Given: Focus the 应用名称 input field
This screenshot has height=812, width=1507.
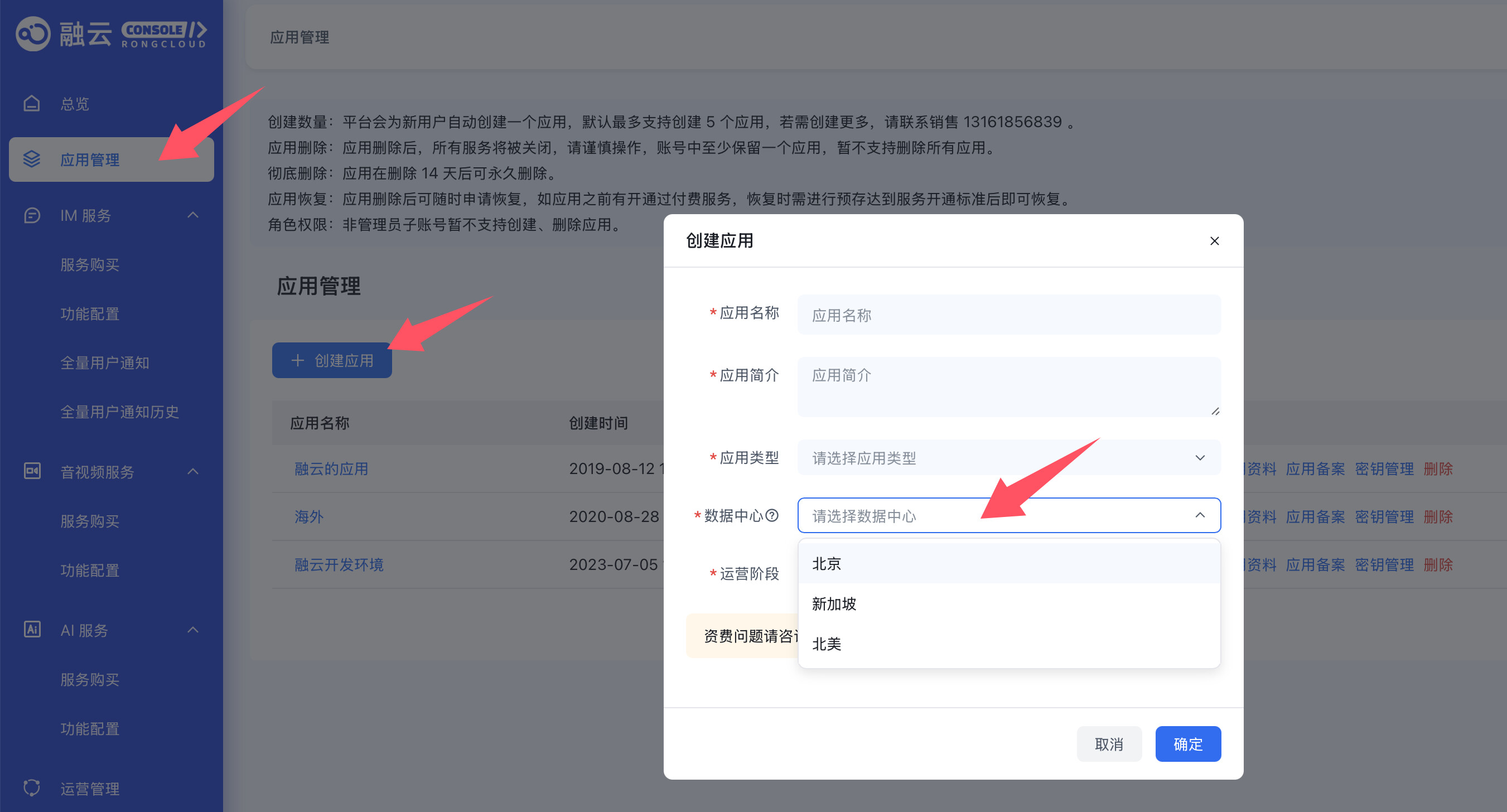Looking at the screenshot, I should click(x=1008, y=315).
